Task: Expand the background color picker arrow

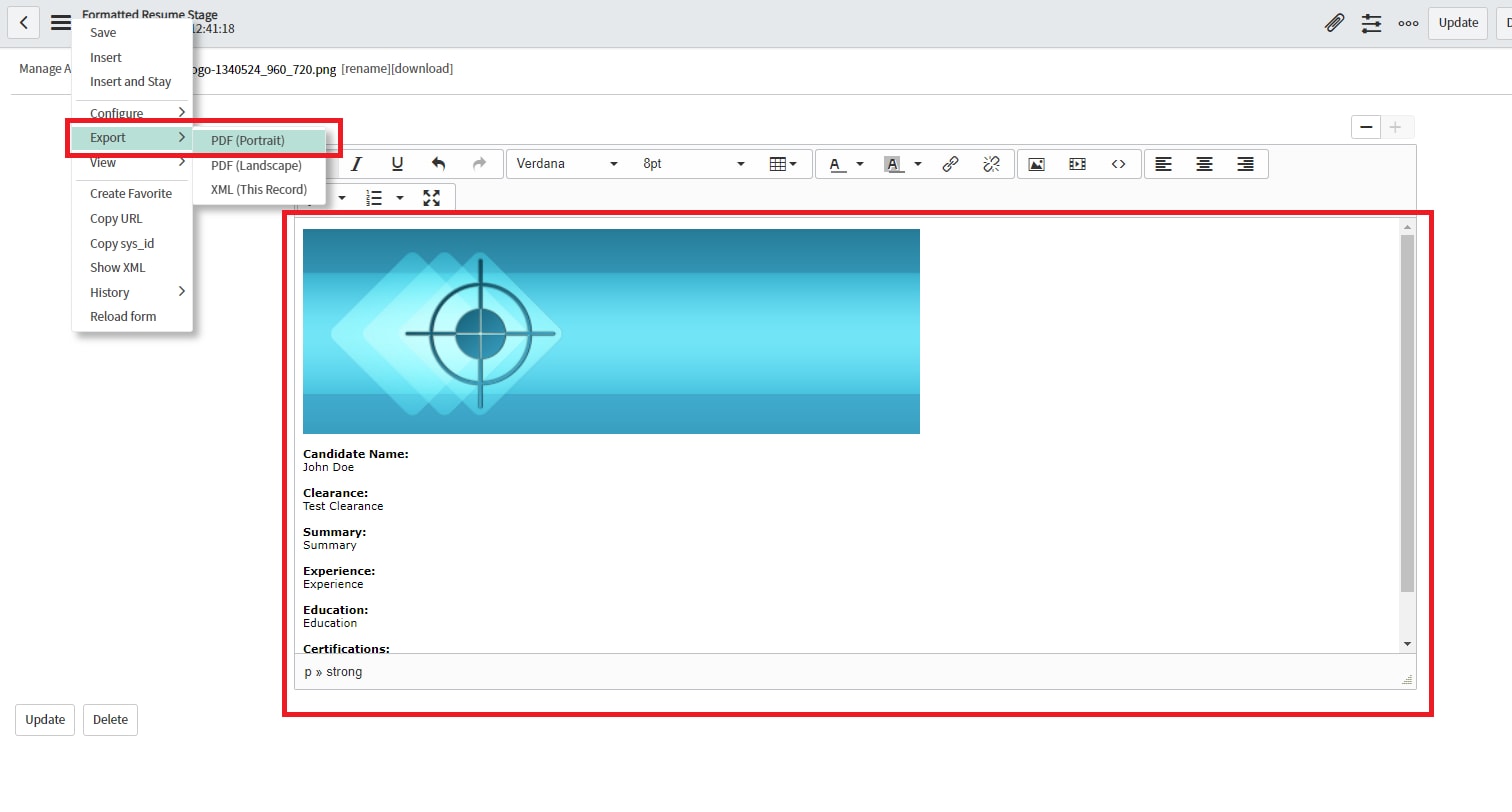Action: (917, 164)
